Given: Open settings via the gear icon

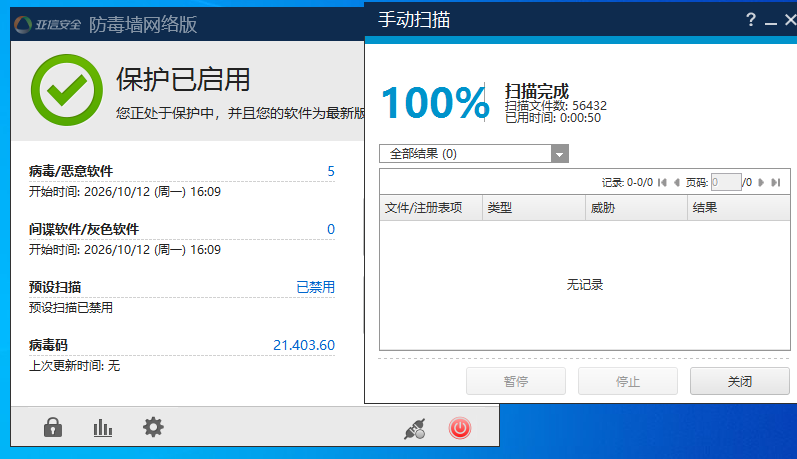Looking at the screenshot, I should tap(153, 427).
